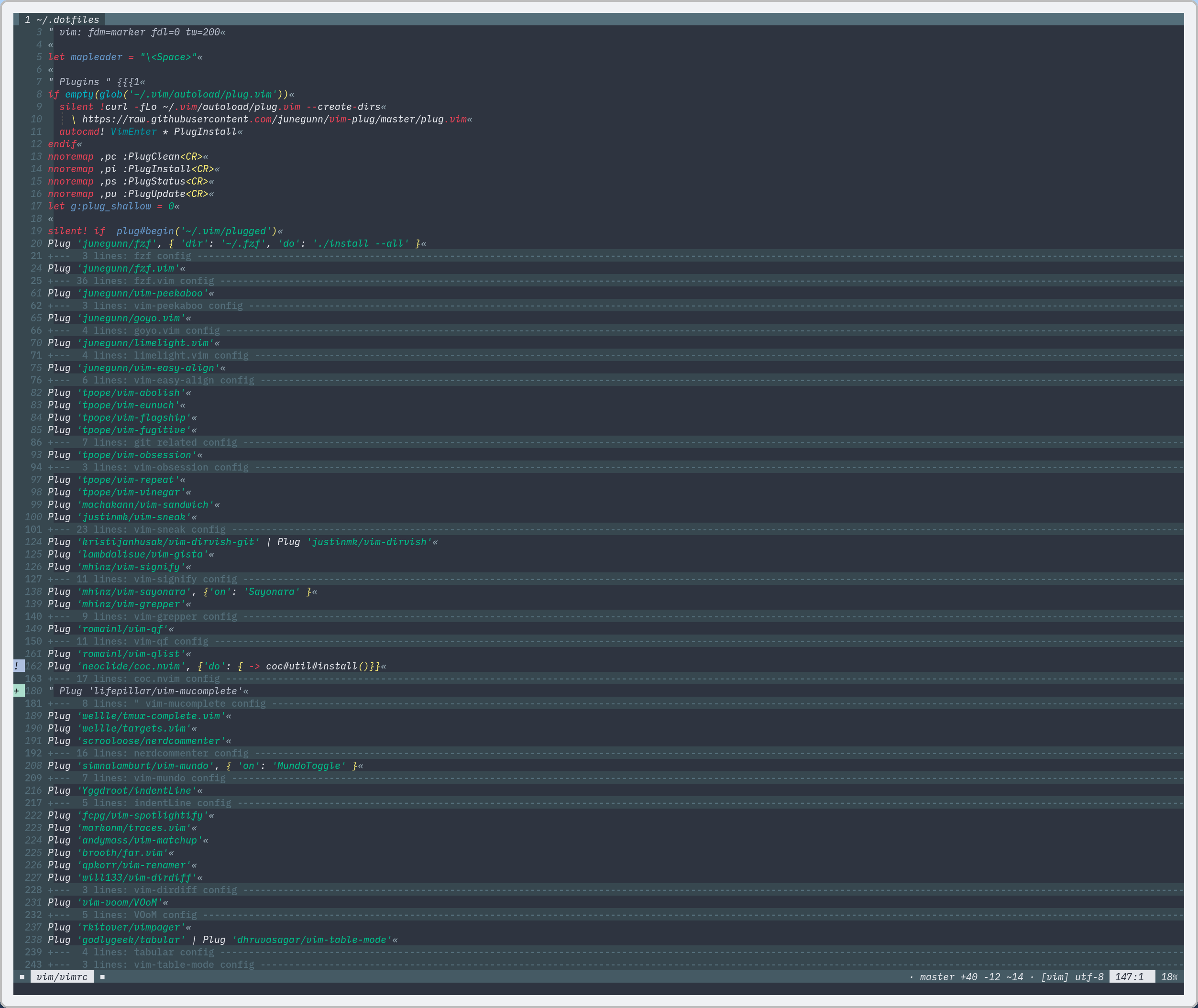Click the master git branch indicator

coord(936,977)
